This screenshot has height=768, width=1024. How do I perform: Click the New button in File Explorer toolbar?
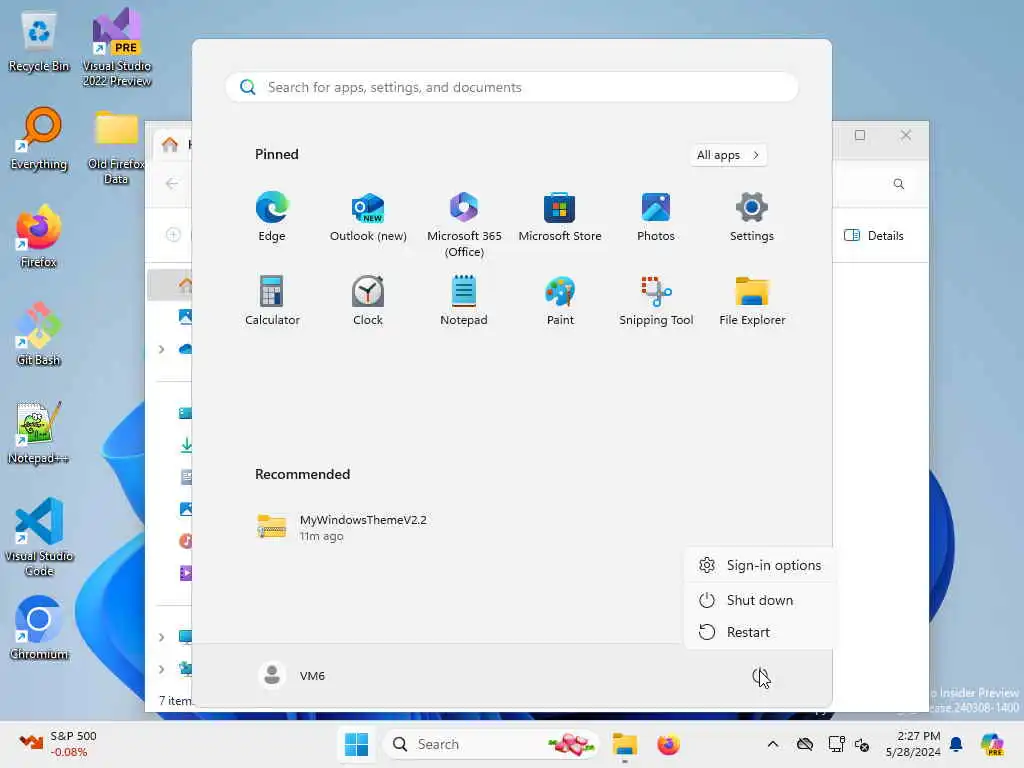175,234
